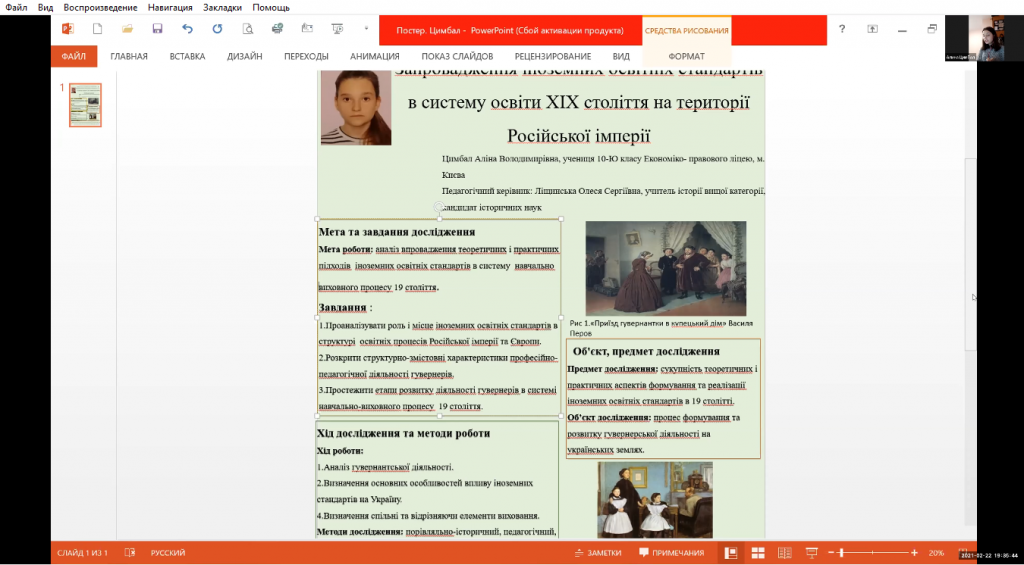The width and height of the screenshot is (1024, 565).
Task: Open the РЕЦЕНЗИРОВАНИЕ tab
Action: click(x=552, y=56)
